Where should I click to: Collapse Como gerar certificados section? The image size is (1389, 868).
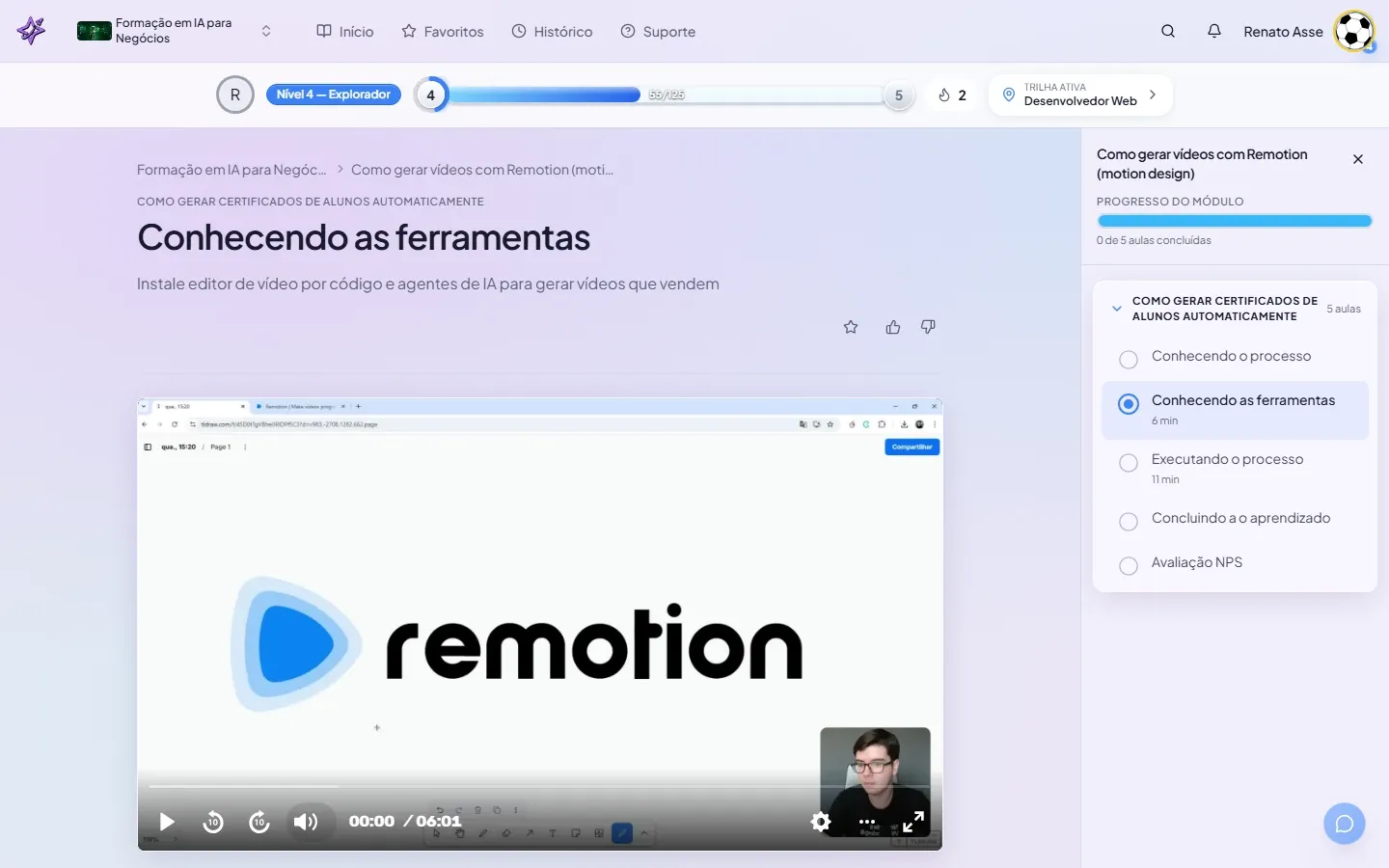(1117, 309)
